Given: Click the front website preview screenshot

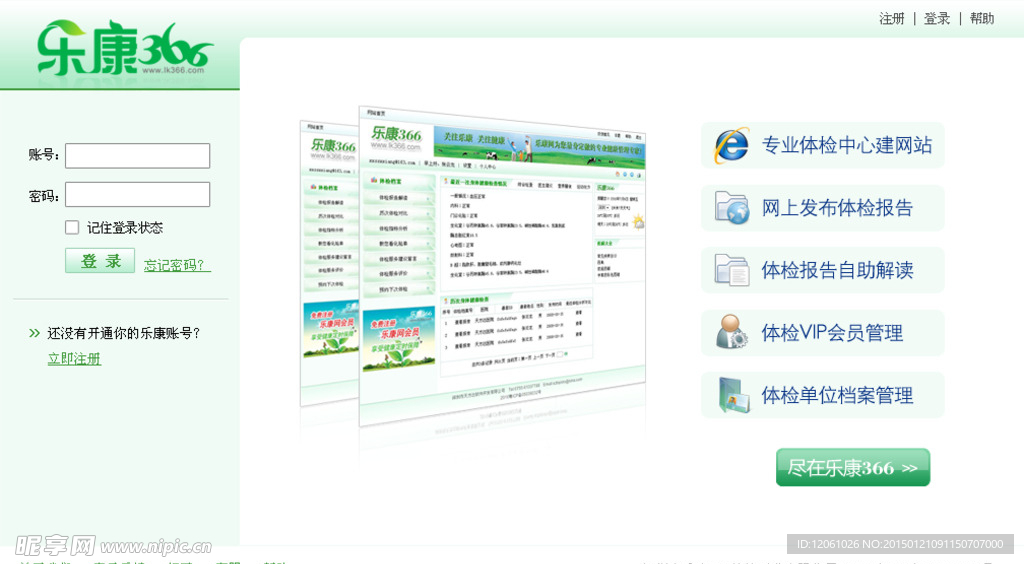Looking at the screenshot, I should click(x=502, y=264).
